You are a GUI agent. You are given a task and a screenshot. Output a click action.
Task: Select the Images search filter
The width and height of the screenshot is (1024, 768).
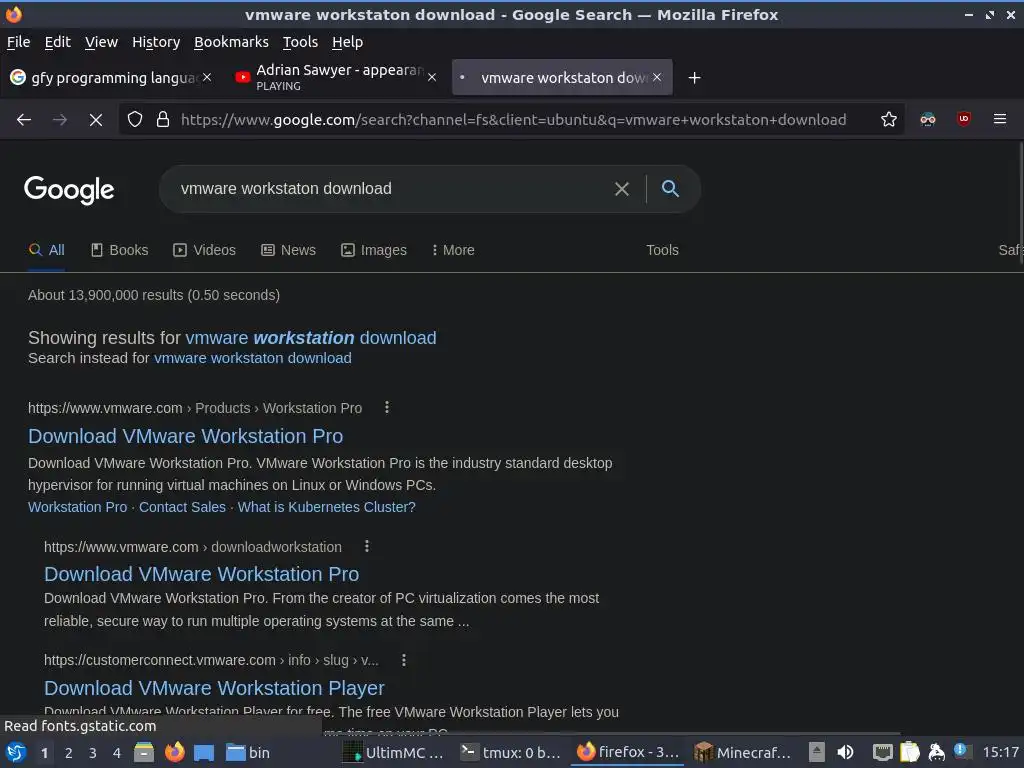(374, 250)
